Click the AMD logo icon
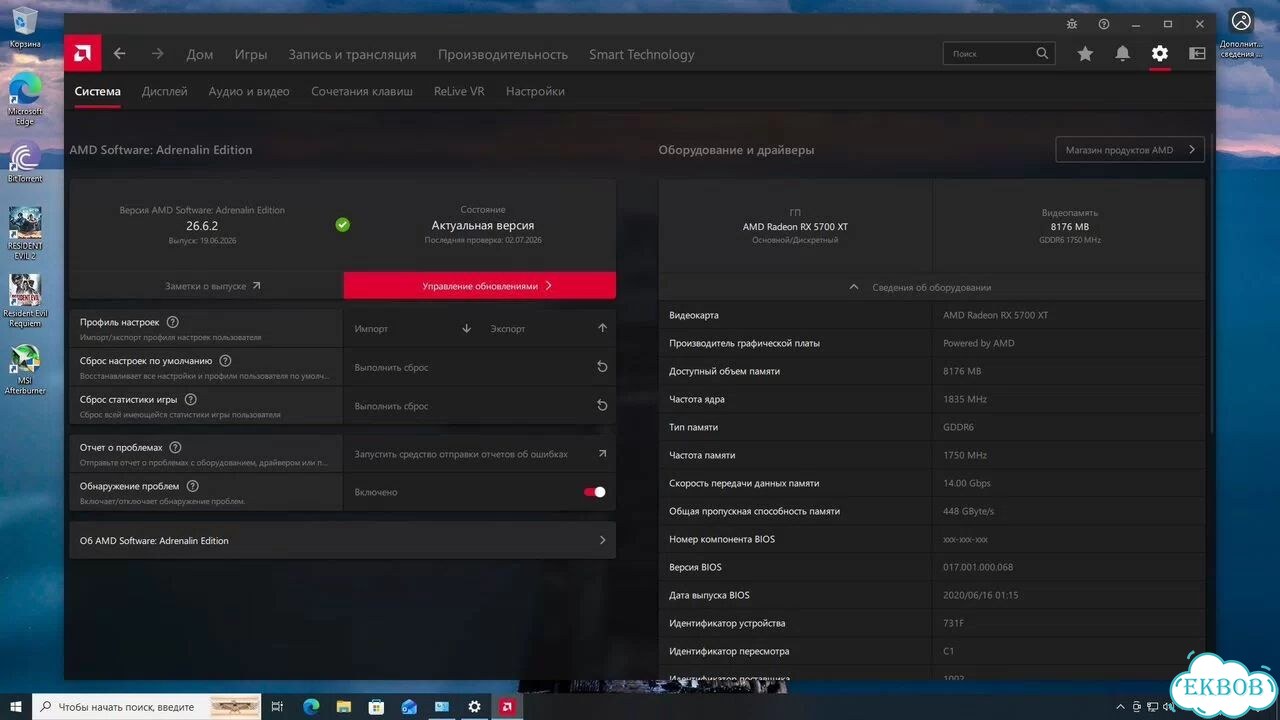This screenshot has height=720, width=1280. pyautogui.click(x=82, y=54)
